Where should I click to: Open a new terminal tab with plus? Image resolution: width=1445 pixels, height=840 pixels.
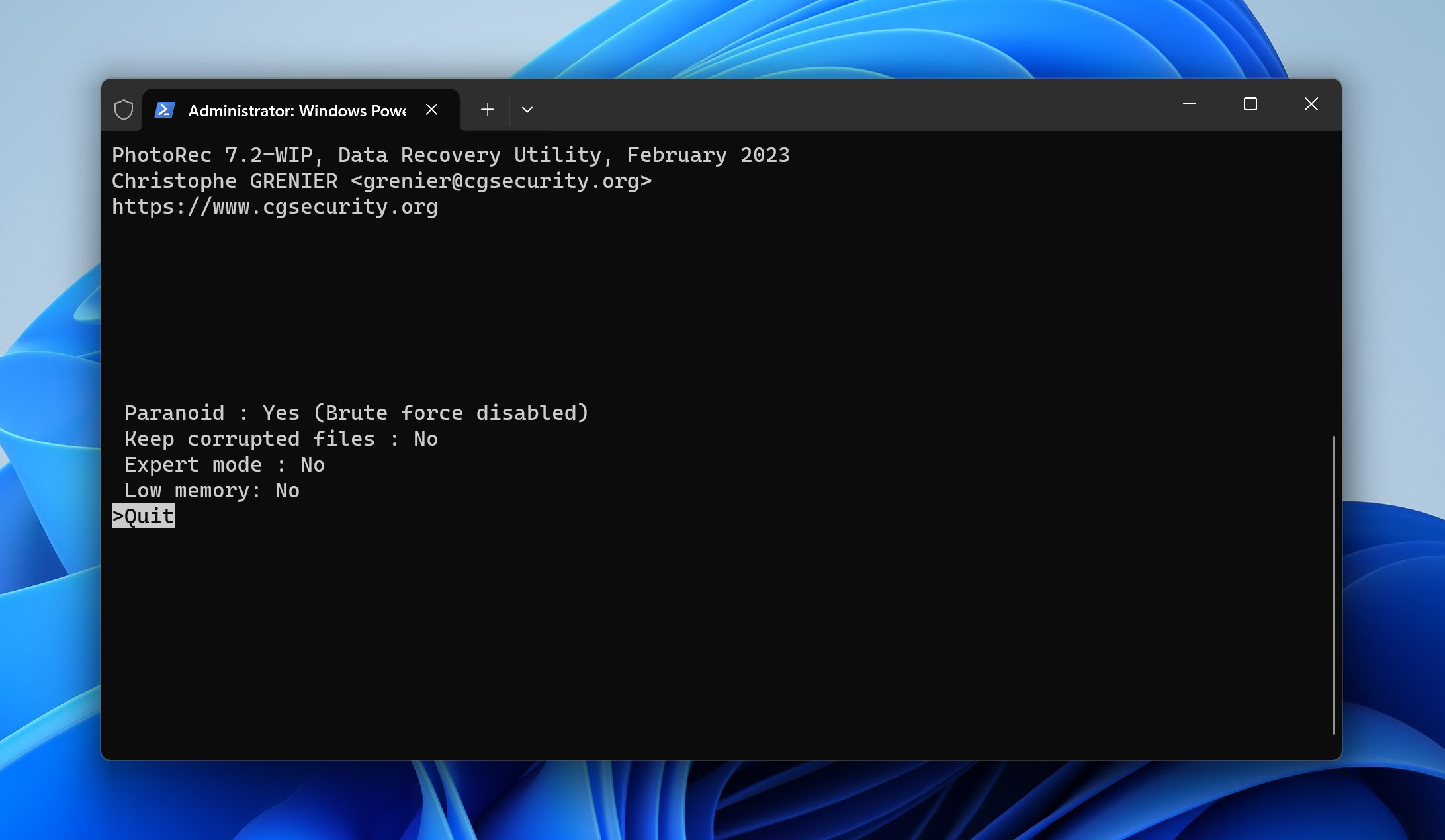coord(488,110)
